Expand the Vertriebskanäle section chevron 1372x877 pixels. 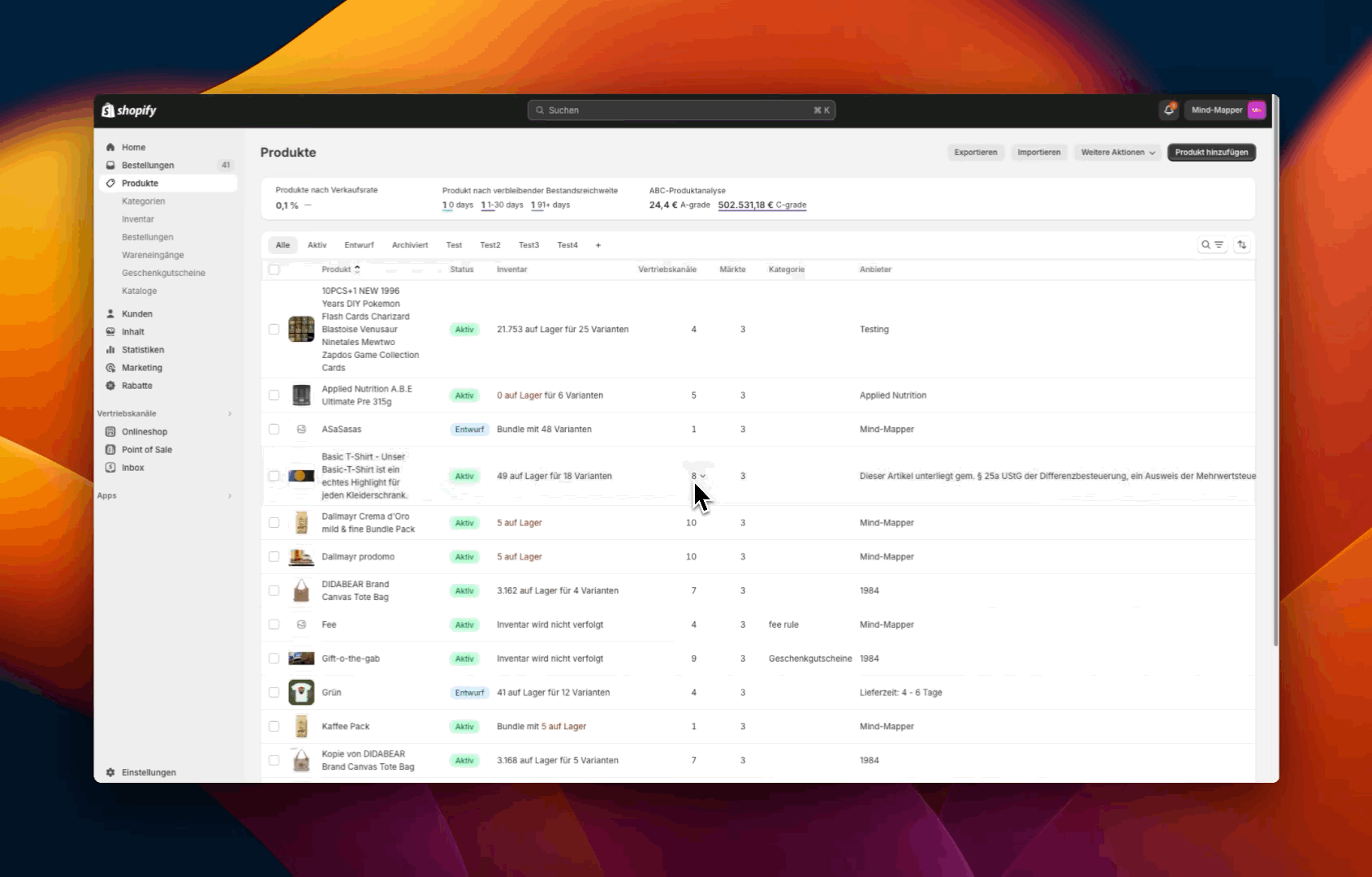pos(230,413)
